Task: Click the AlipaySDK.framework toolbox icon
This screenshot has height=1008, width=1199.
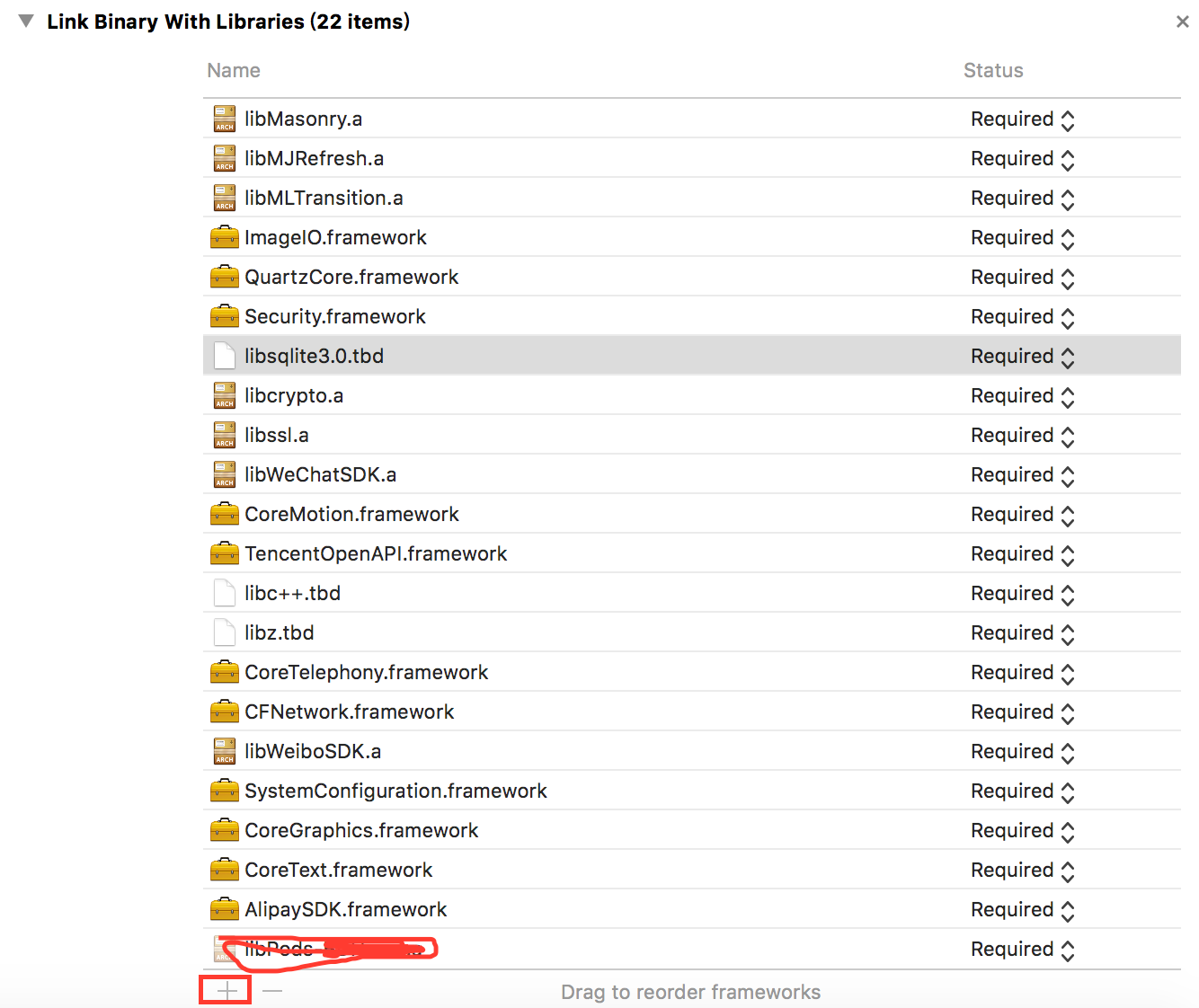Action: point(225,909)
